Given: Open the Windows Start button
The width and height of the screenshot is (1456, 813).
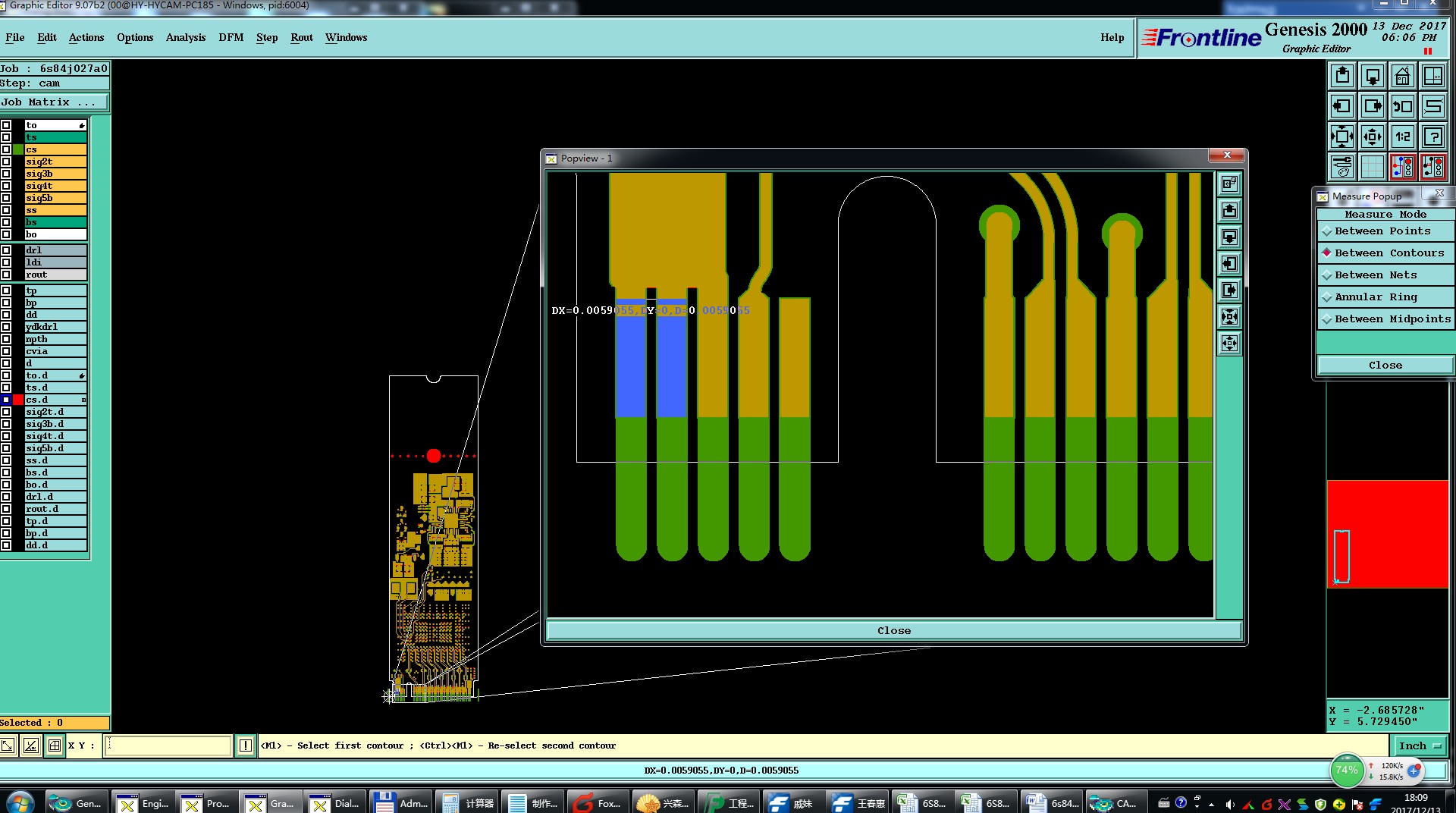Looking at the screenshot, I should 20,802.
